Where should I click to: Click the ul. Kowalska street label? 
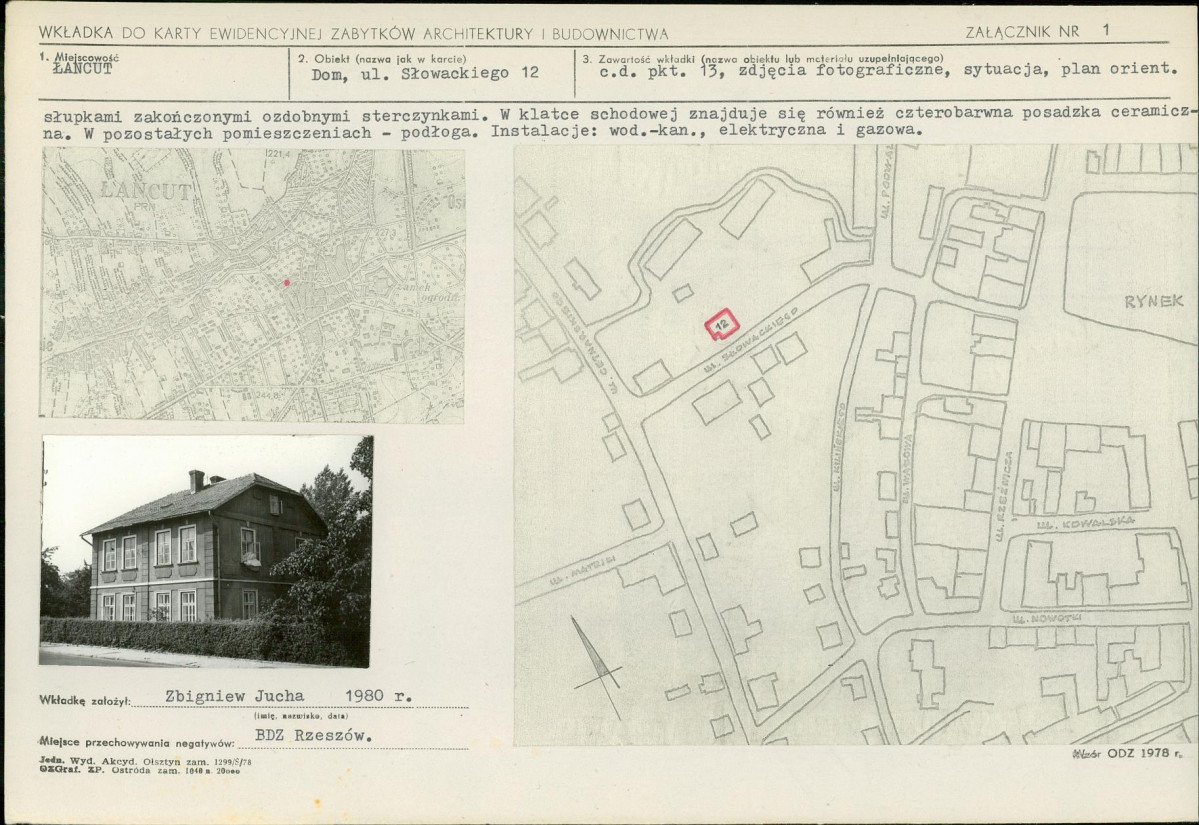point(1085,524)
